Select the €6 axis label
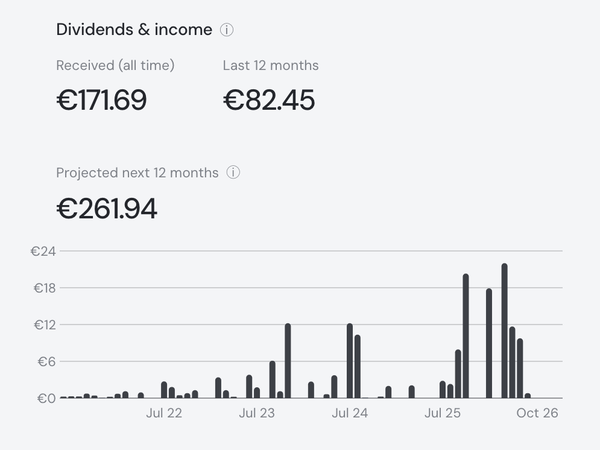The height and width of the screenshot is (450, 600). click(x=47, y=362)
